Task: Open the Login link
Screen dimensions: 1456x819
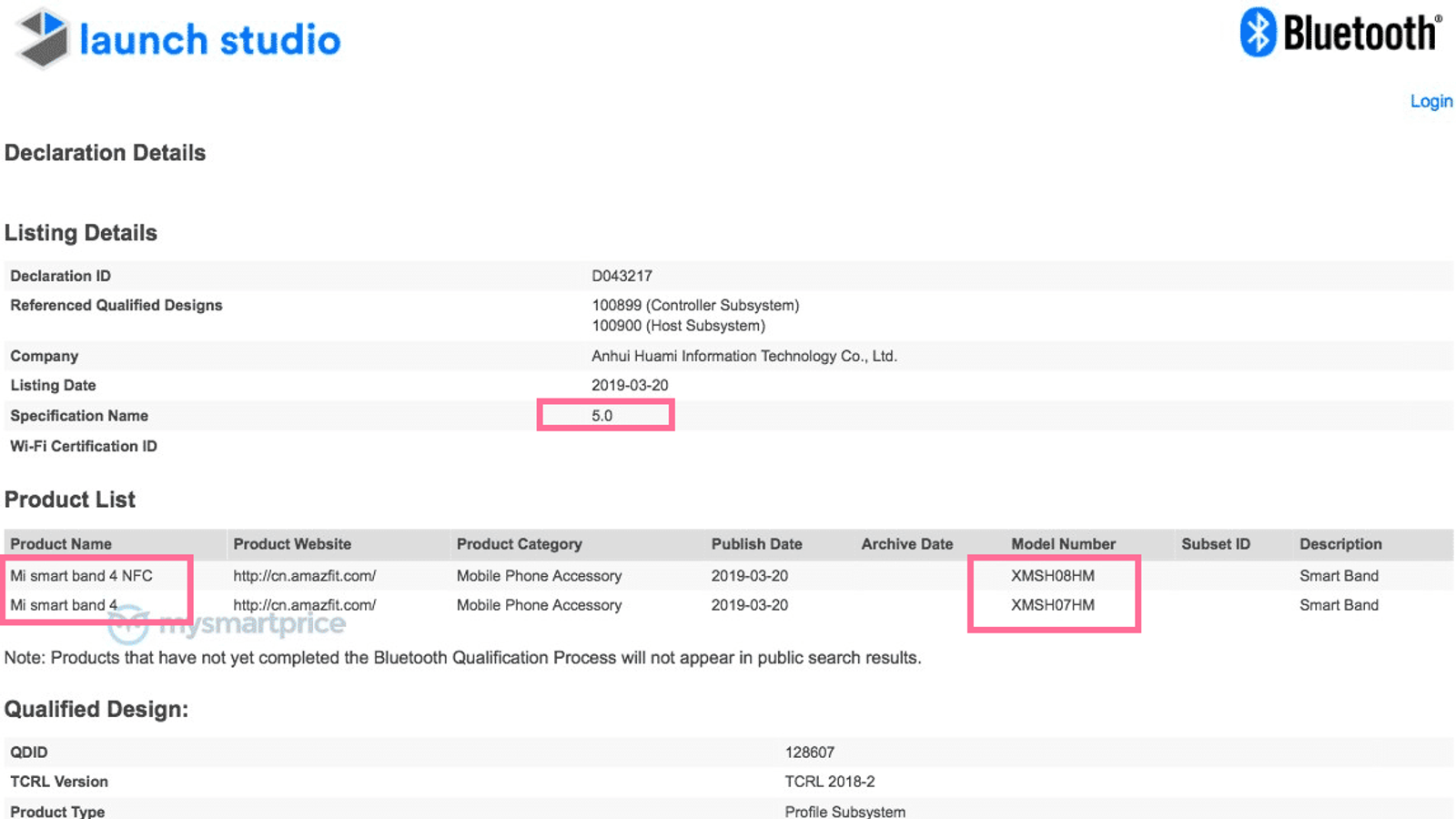Action: coord(1431,101)
